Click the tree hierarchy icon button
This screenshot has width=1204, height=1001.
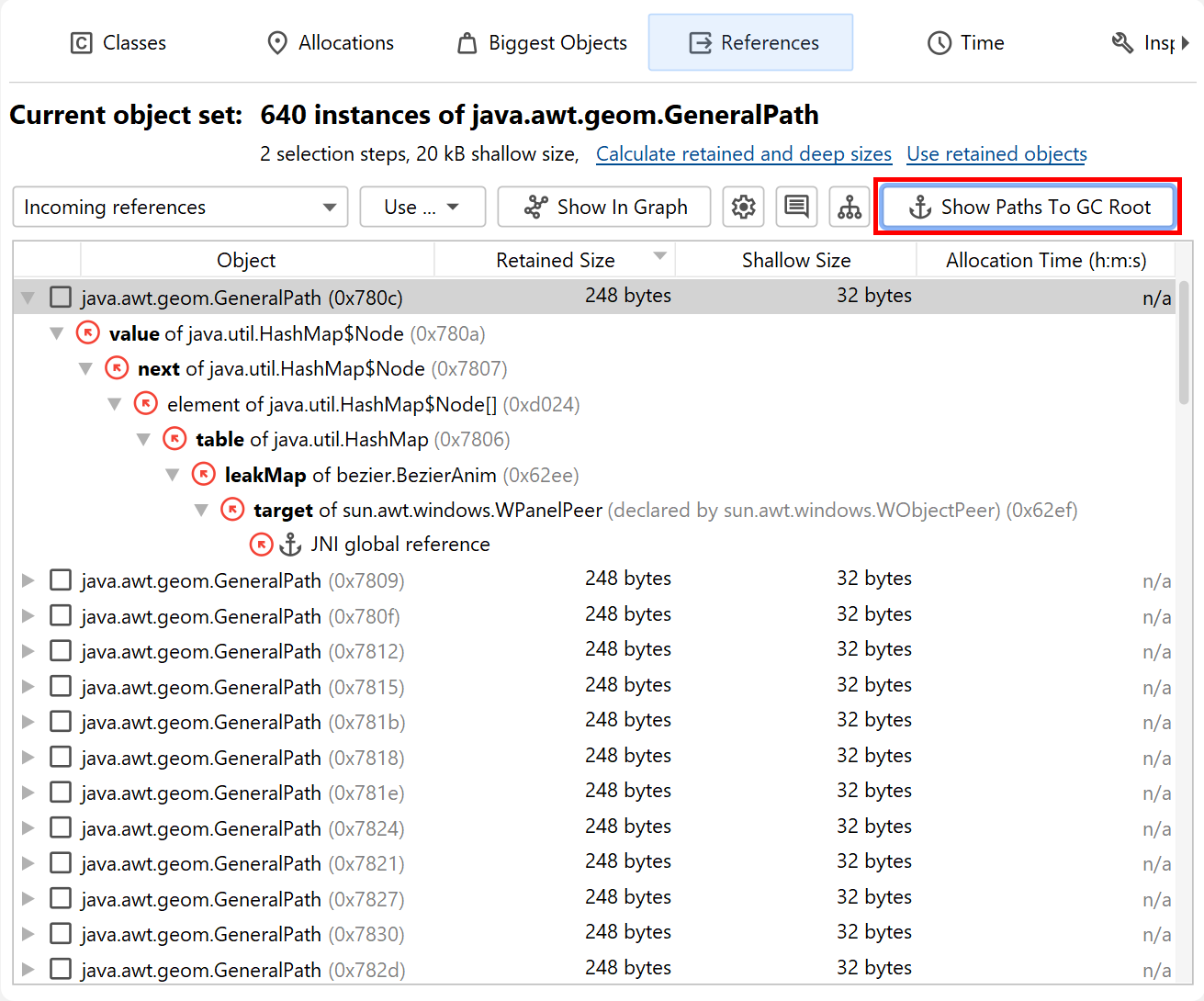tap(850, 207)
